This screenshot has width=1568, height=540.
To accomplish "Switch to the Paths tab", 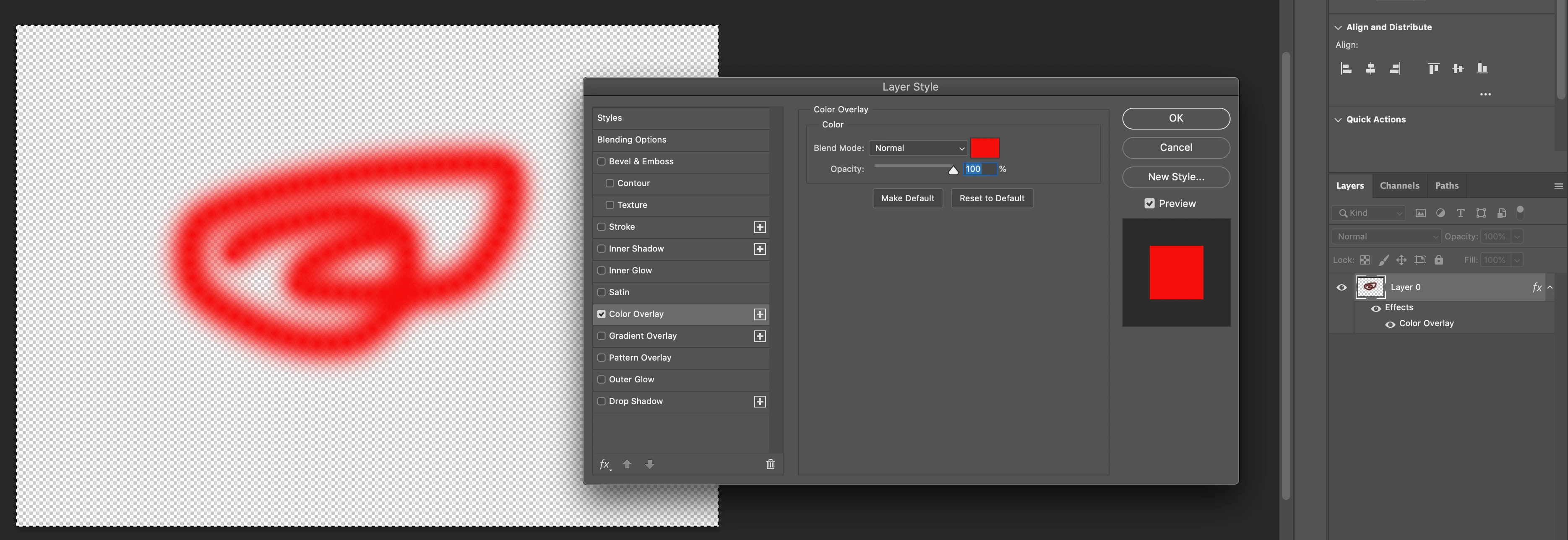I will 1446,186.
